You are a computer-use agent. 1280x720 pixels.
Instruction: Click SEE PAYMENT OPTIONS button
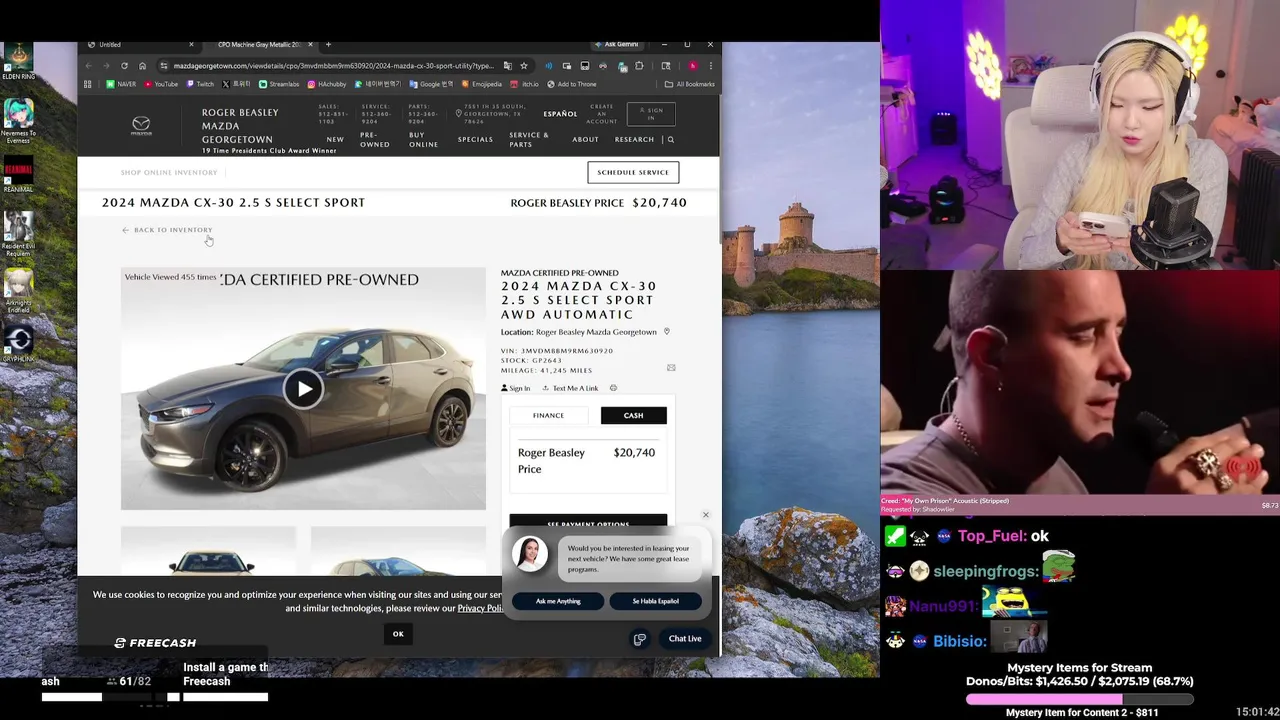pos(588,522)
